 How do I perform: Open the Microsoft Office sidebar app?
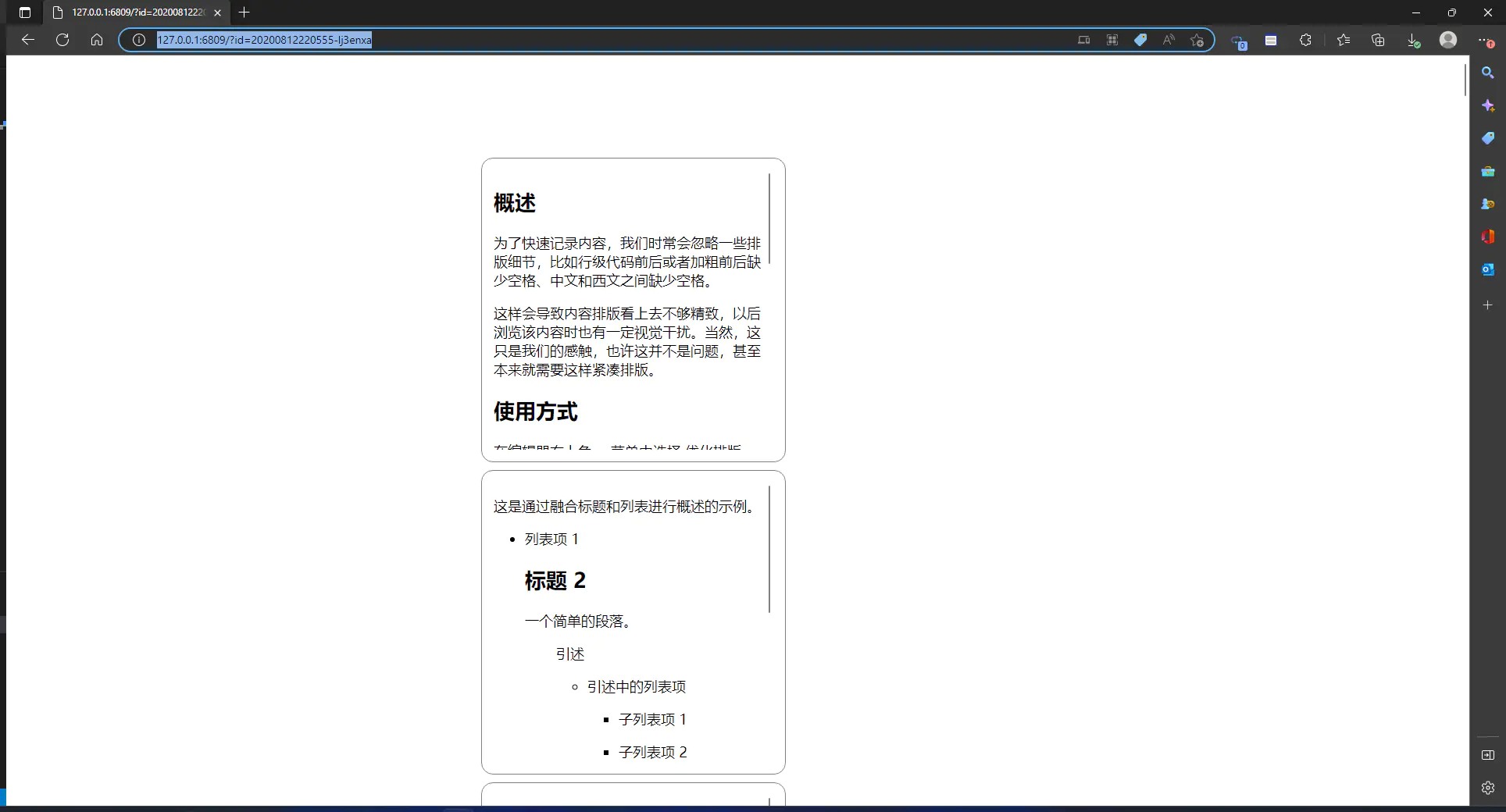[x=1487, y=237]
